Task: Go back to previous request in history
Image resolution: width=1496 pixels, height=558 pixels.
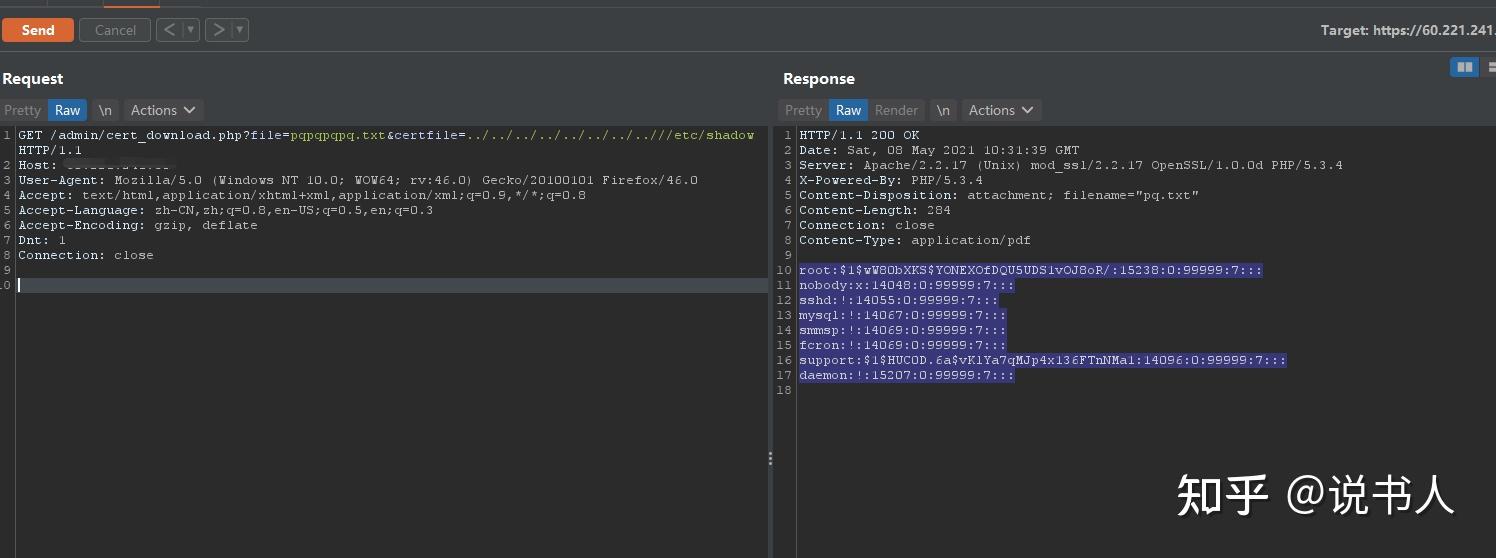Action: [168, 30]
